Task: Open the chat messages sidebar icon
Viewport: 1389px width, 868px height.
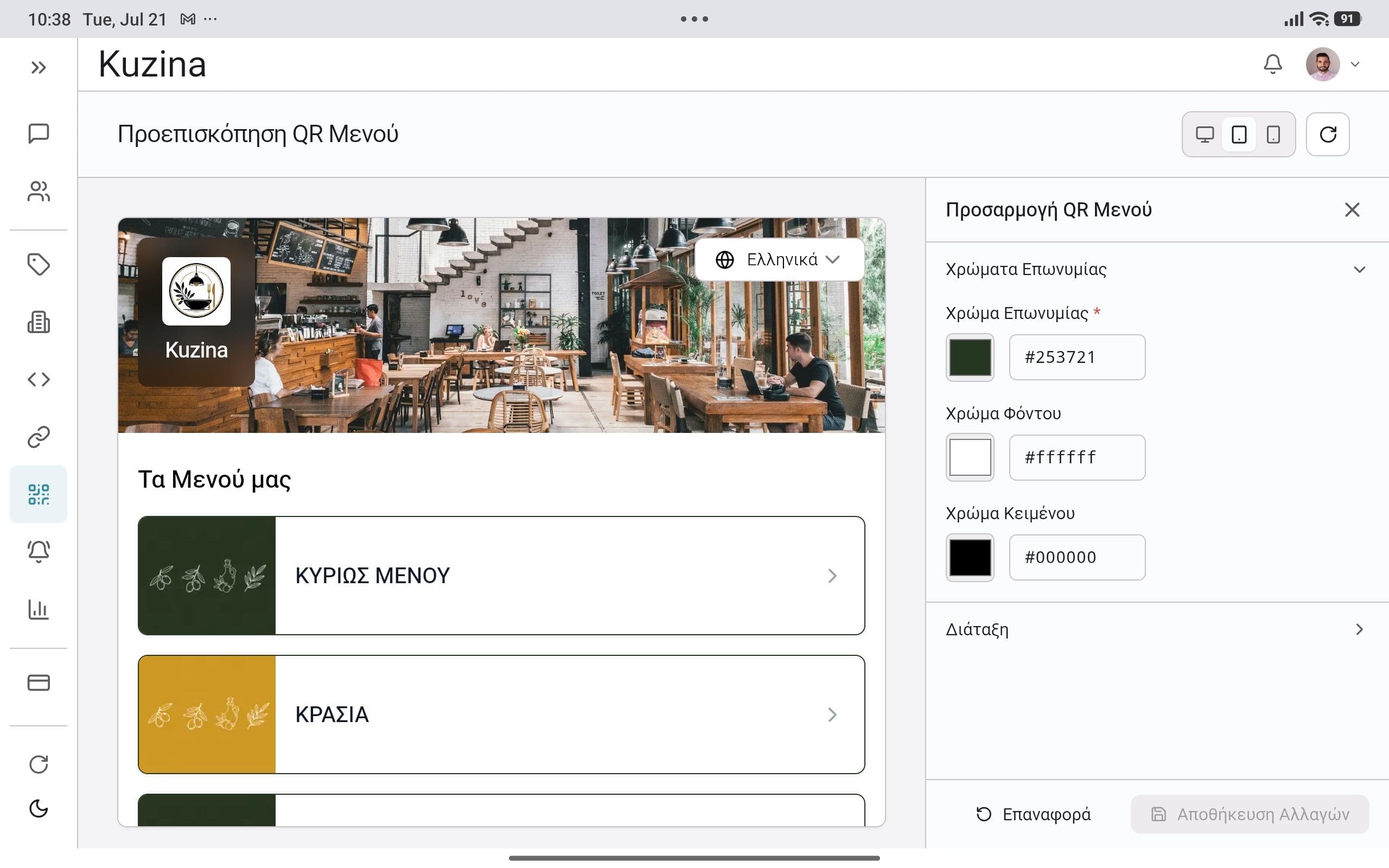Action: click(39, 133)
